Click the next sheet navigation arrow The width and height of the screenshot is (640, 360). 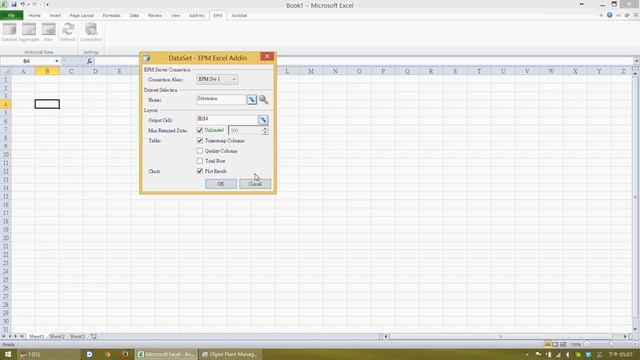pos(16,336)
